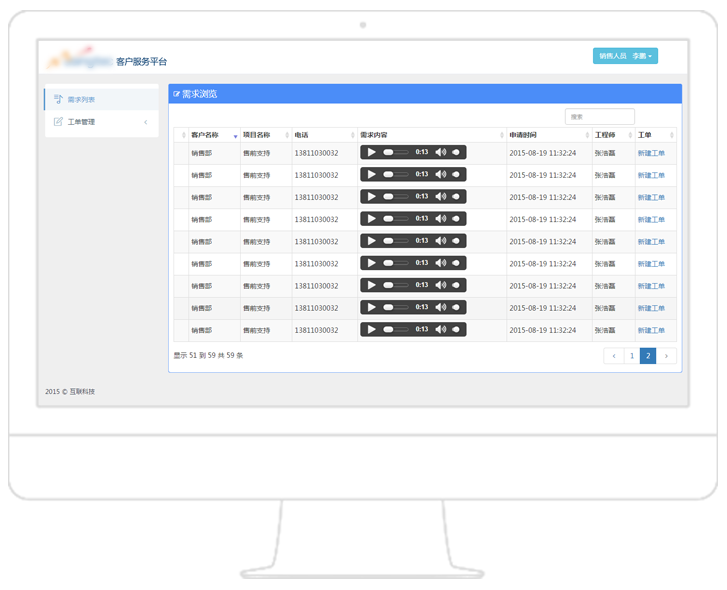Play the audio in the fourth table row
The width and height of the screenshot is (727, 590).
coord(371,219)
